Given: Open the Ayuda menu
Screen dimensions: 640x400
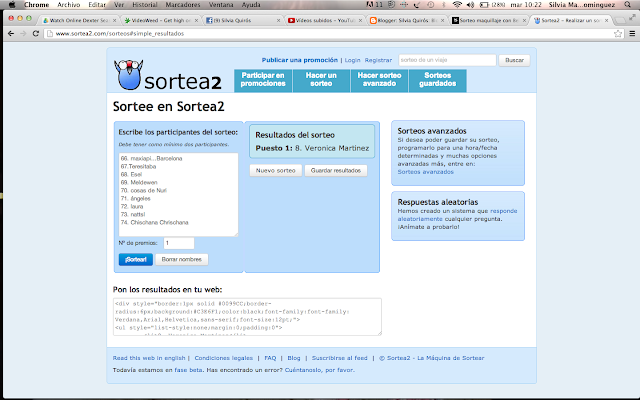Looking at the screenshot, I should 251,4.
